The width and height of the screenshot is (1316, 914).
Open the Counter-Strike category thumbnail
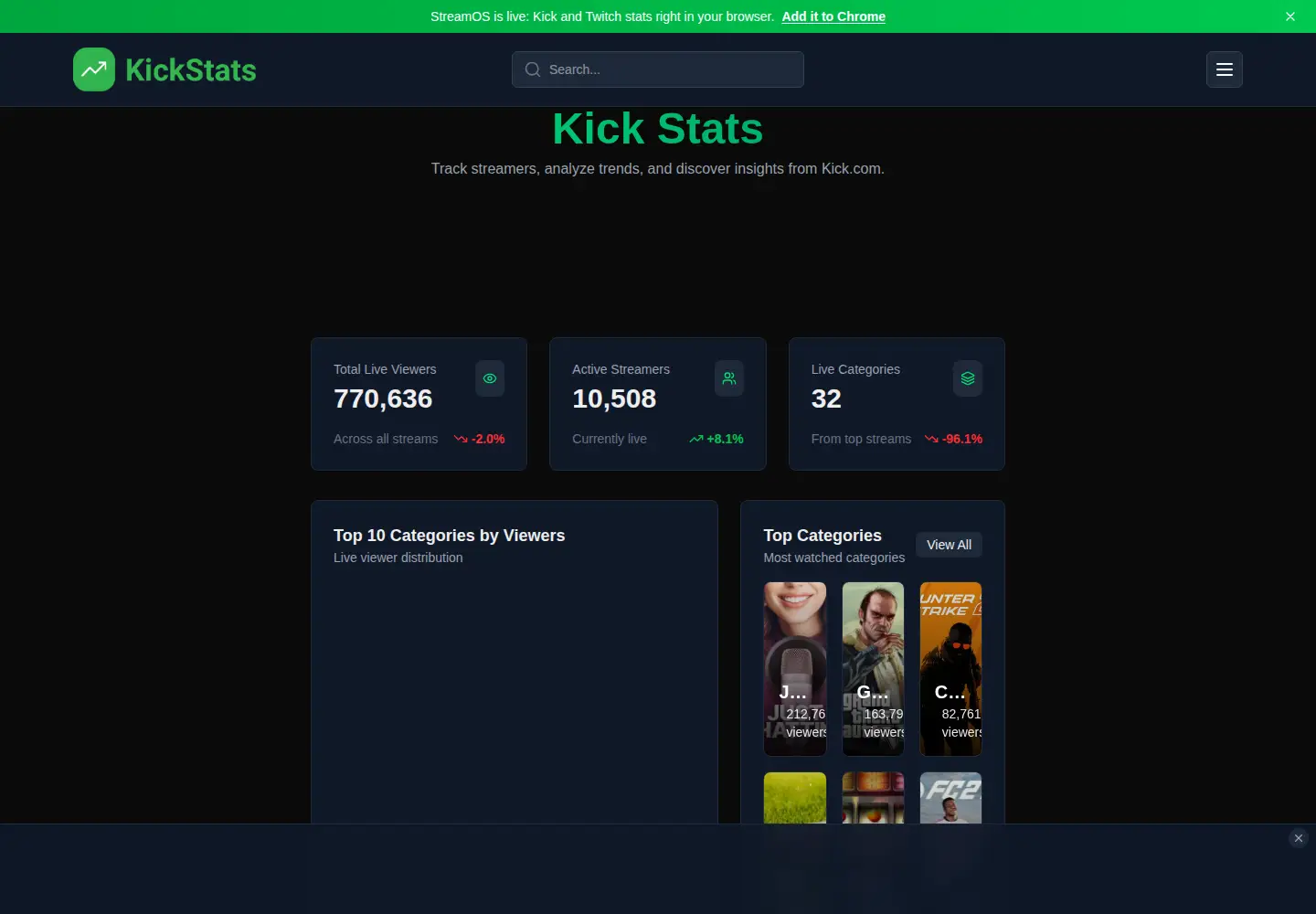pyautogui.click(x=950, y=669)
